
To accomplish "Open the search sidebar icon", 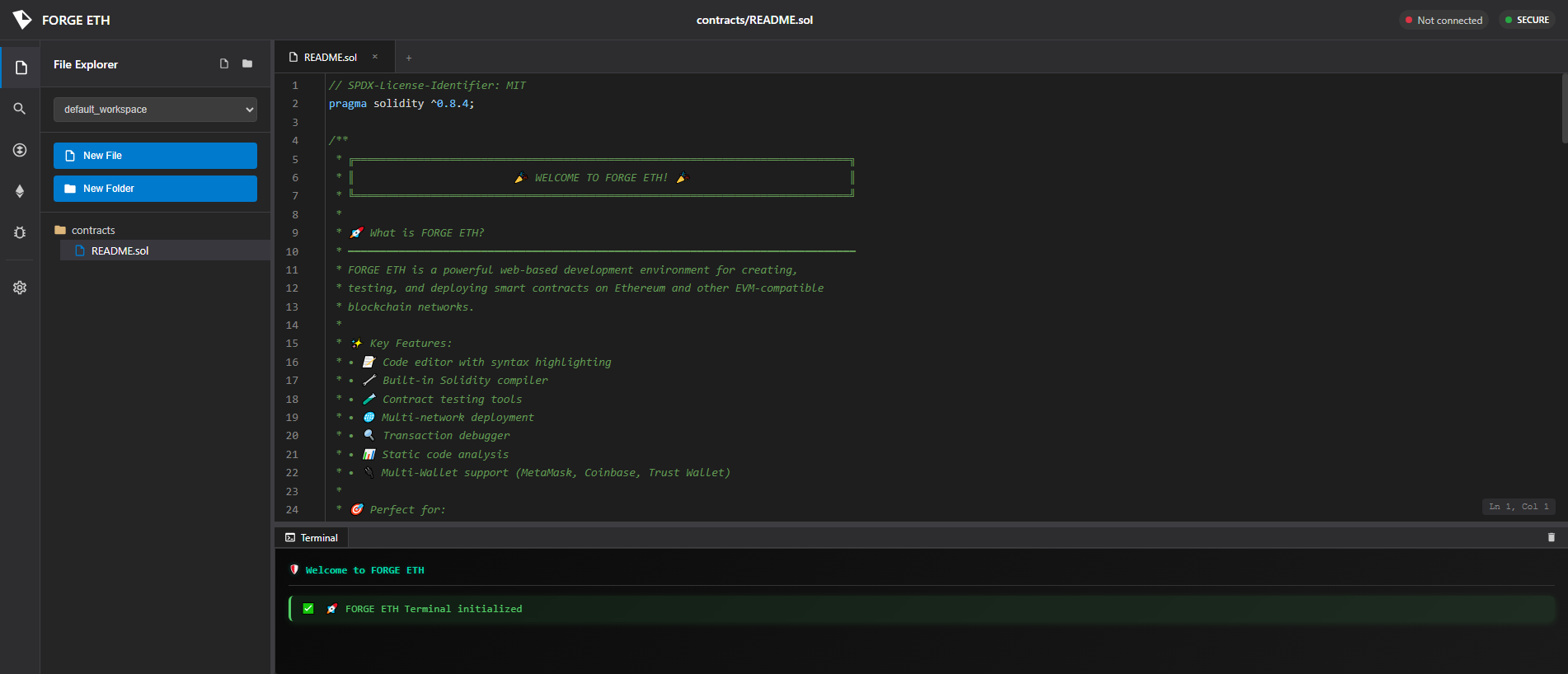I will click(x=20, y=109).
